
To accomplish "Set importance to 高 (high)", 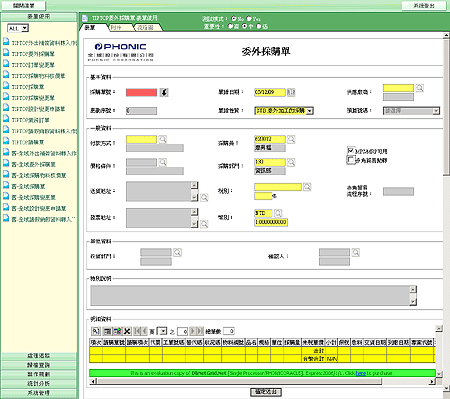I will pos(230,26).
